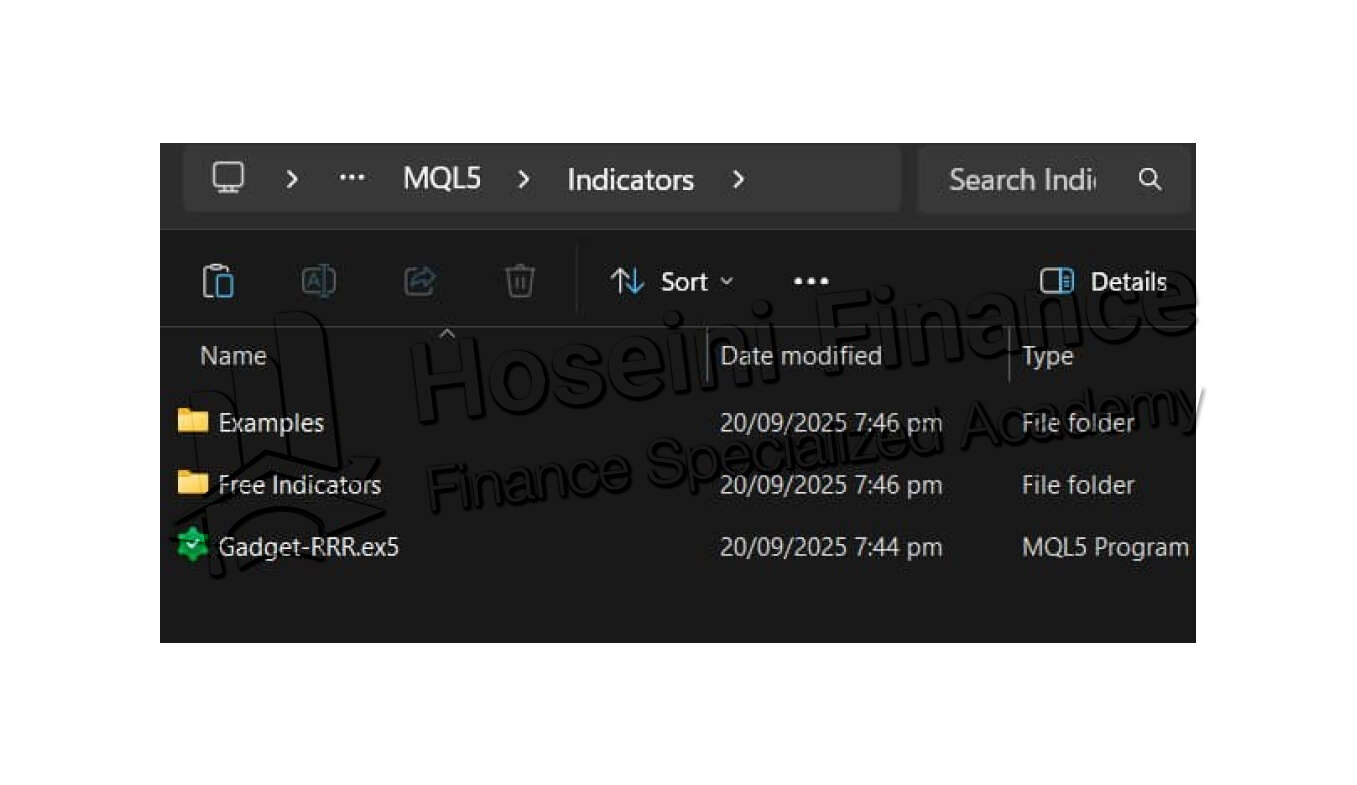Sort by Name column header
This screenshot has width=1357, height=785.
point(233,356)
